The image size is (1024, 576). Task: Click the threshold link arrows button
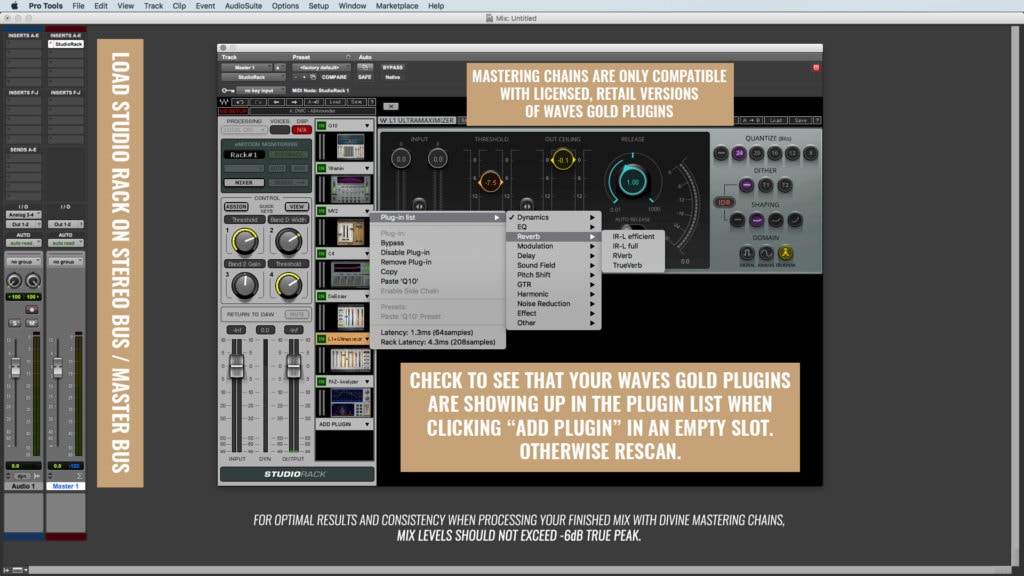pos(526,204)
